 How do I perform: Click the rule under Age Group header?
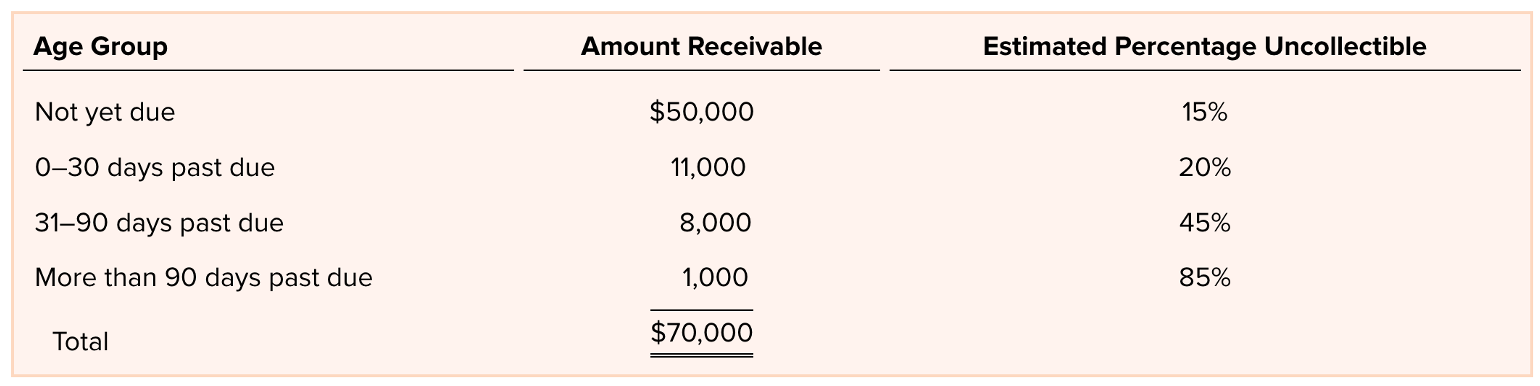click(x=269, y=70)
